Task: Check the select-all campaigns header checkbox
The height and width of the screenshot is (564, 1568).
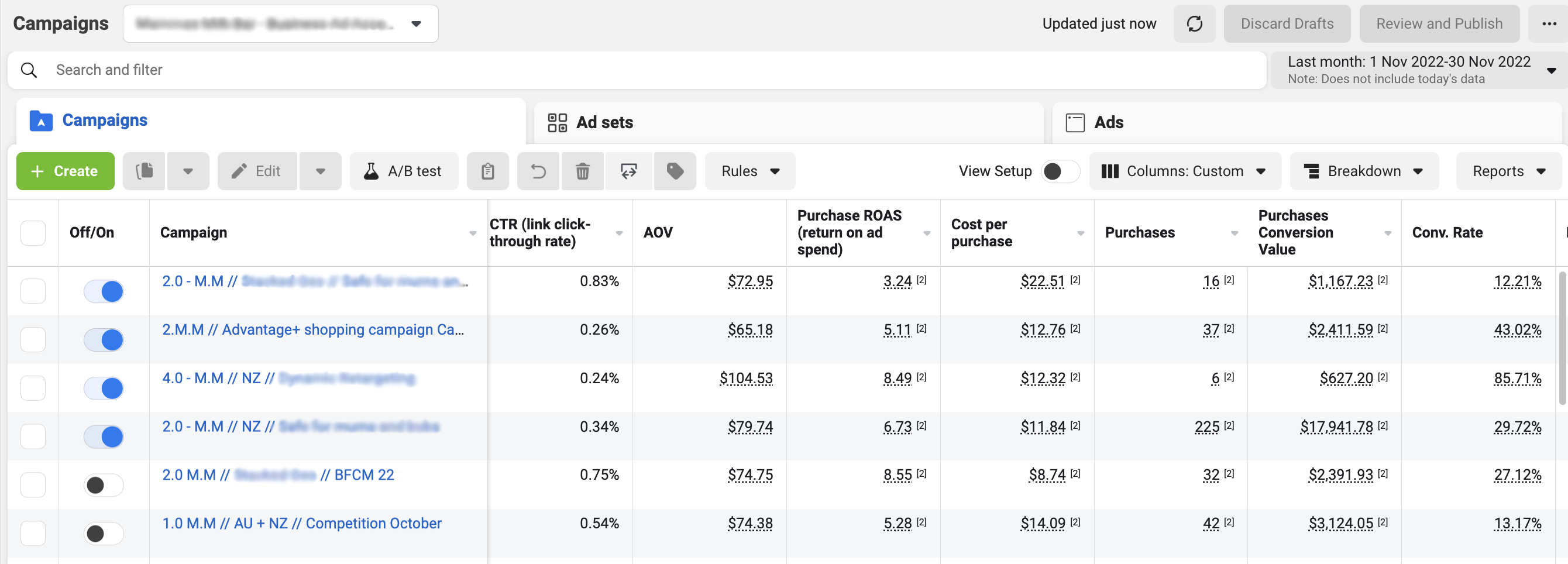Action: tap(33, 232)
